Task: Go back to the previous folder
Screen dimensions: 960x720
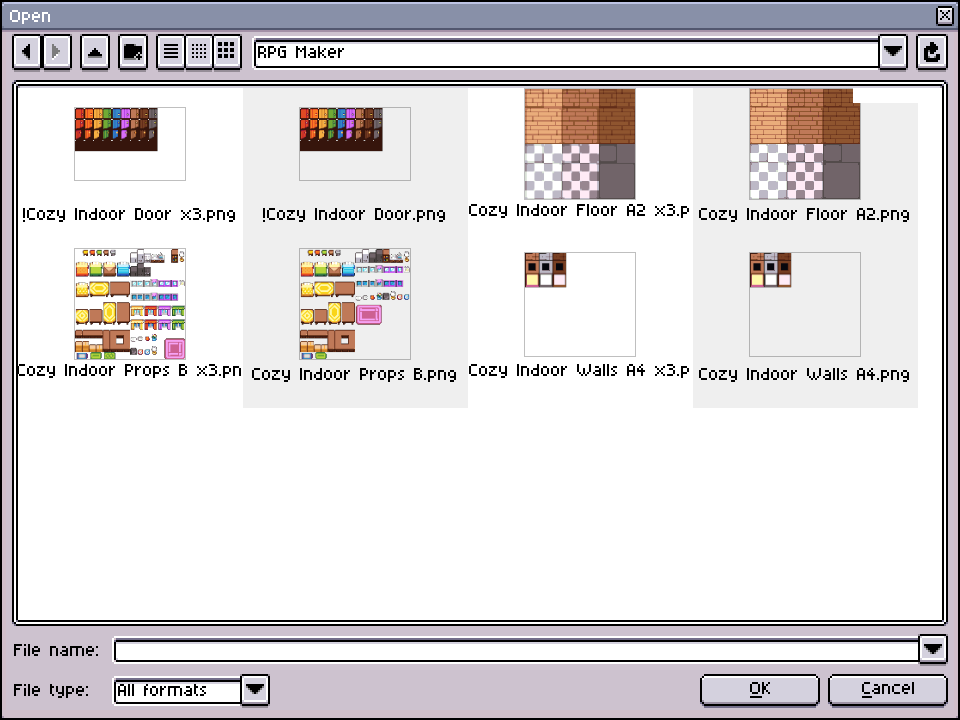Action: coord(27,52)
